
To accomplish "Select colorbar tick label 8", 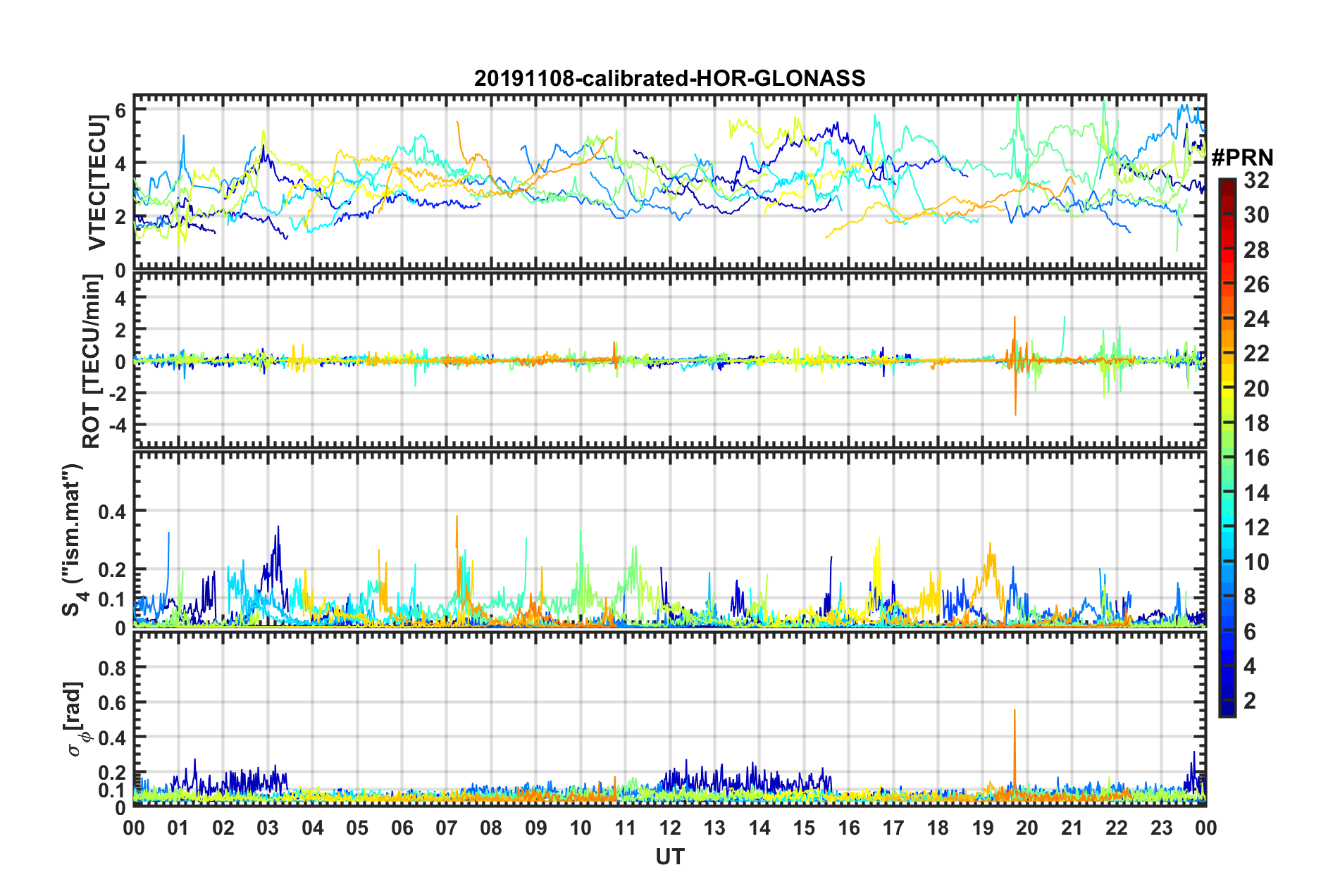I will point(1250,597).
